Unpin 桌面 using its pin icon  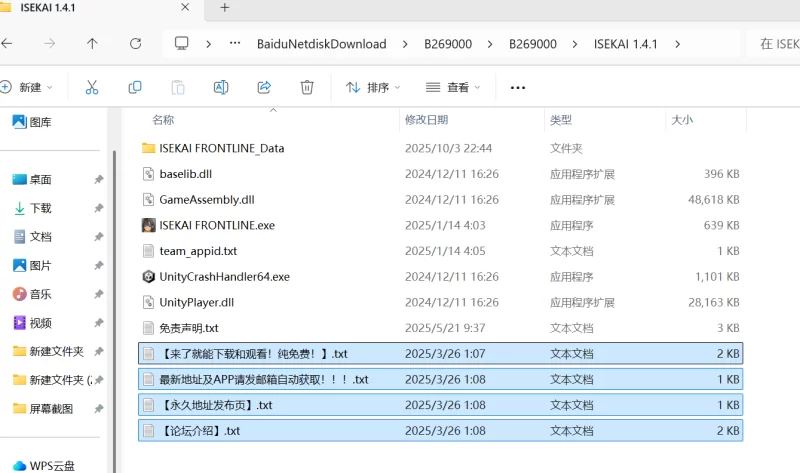click(x=99, y=180)
